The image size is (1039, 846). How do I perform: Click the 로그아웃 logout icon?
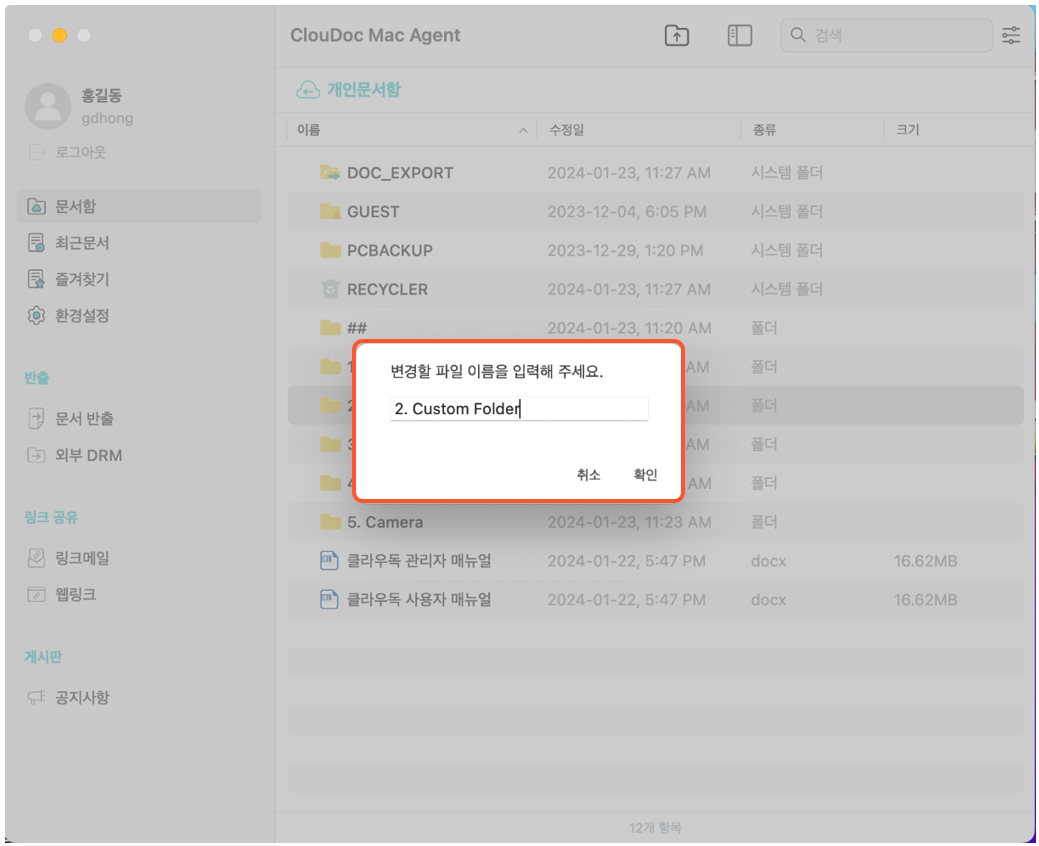pos(36,152)
